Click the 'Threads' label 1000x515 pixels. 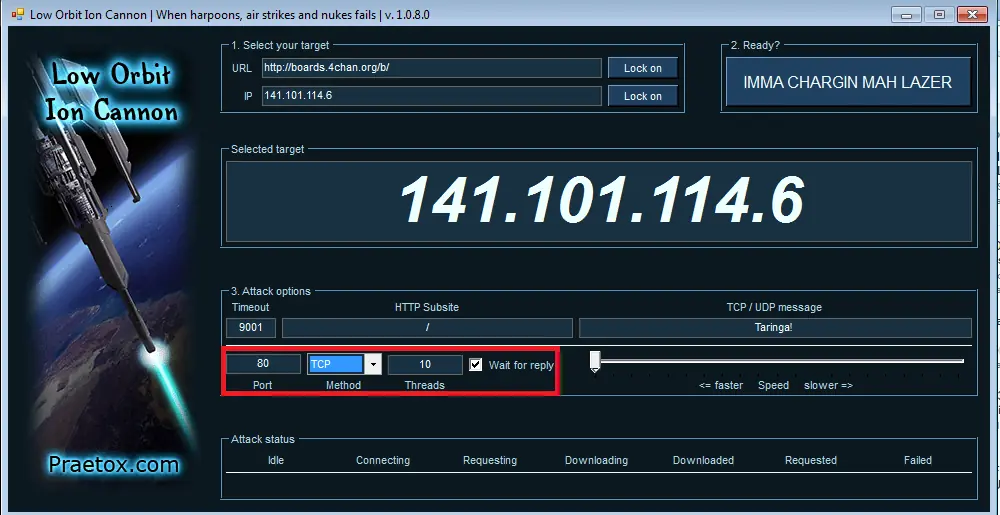425,386
